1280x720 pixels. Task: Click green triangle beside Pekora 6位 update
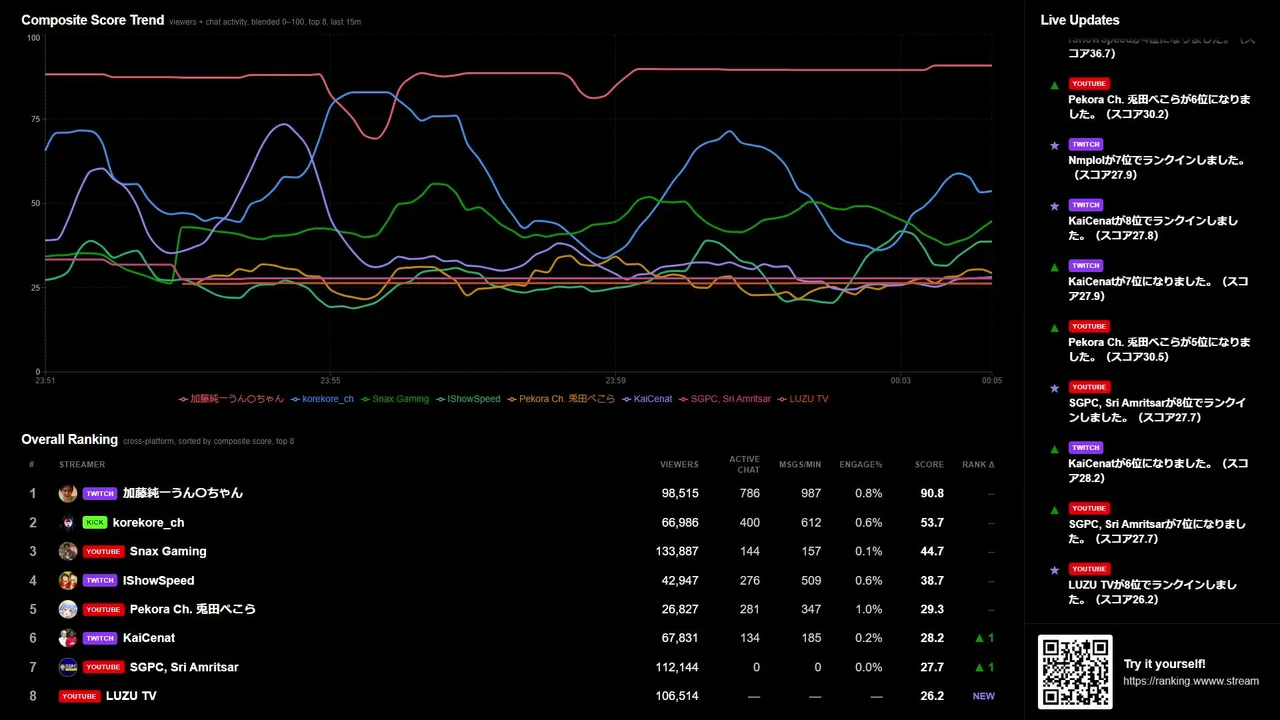pos(1054,85)
